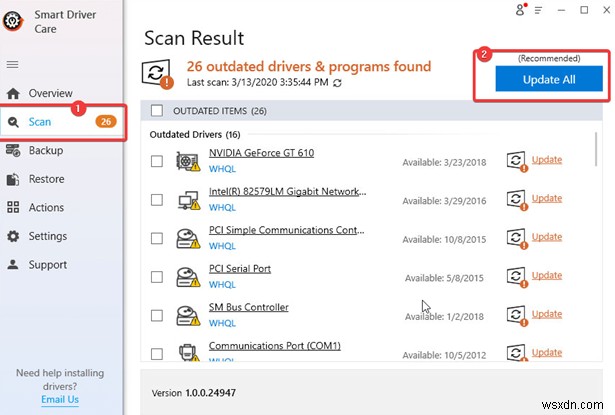Open the Settings section
Screen dimensions: 615x415
tap(48, 236)
